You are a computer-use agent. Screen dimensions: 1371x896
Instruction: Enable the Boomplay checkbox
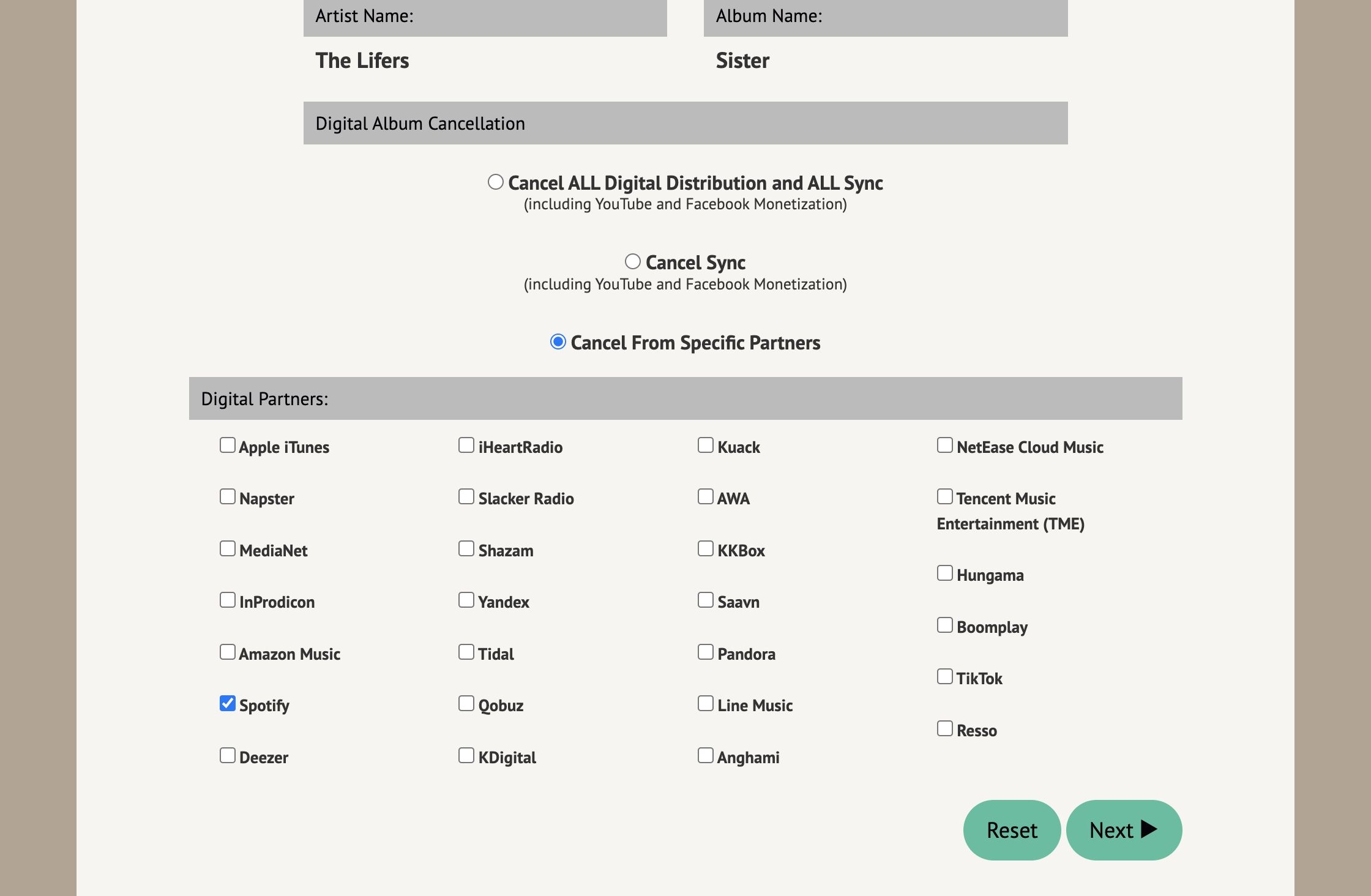tap(945, 625)
